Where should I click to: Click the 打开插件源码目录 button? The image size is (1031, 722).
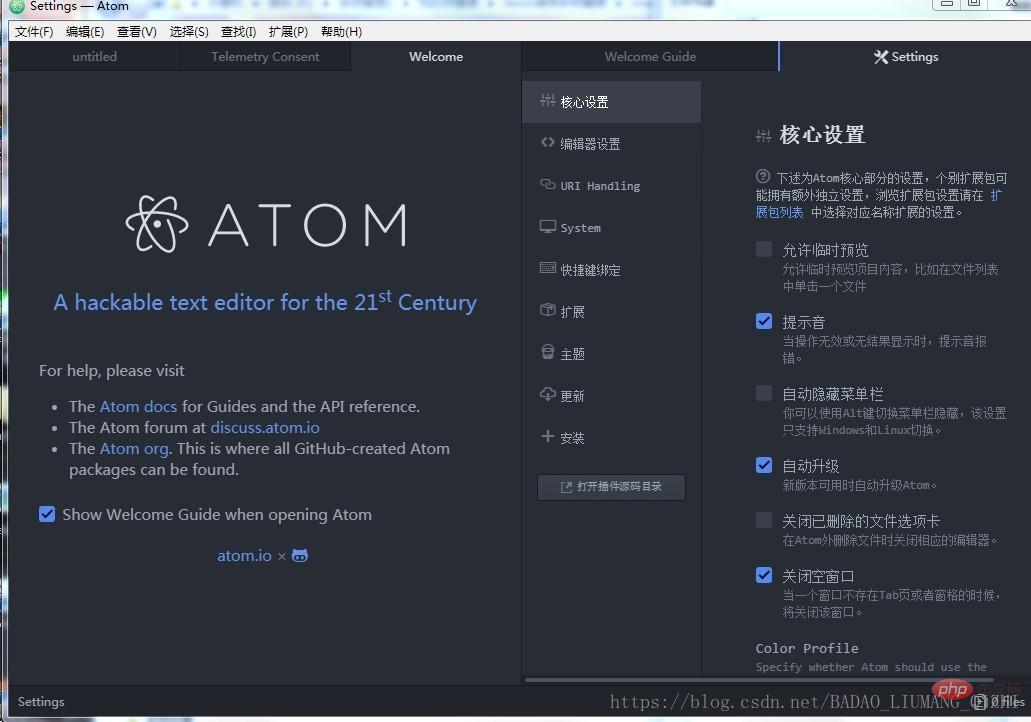[611, 487]
